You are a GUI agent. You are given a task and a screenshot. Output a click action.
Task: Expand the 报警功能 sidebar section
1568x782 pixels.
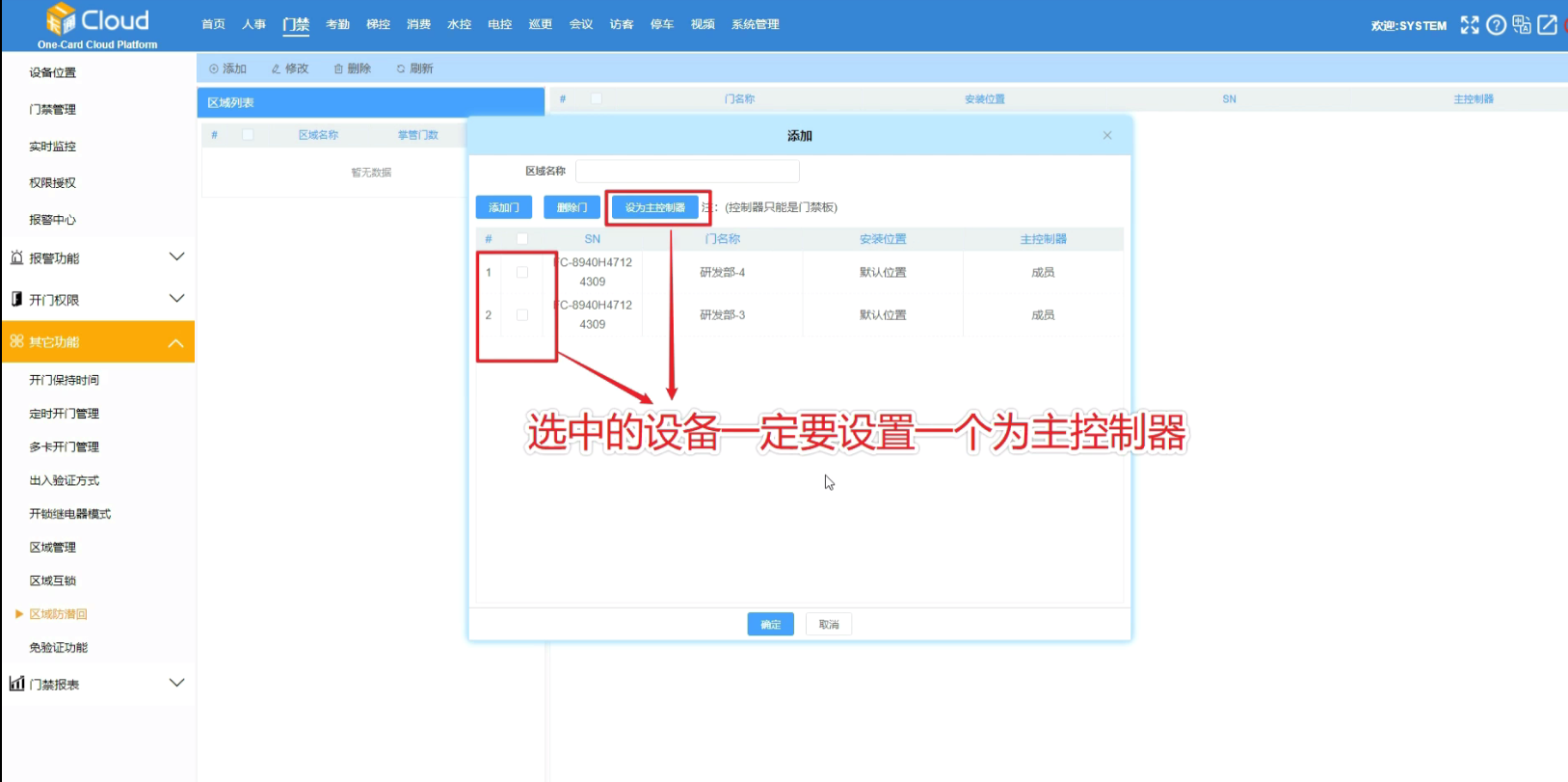(x=176, y=257)
